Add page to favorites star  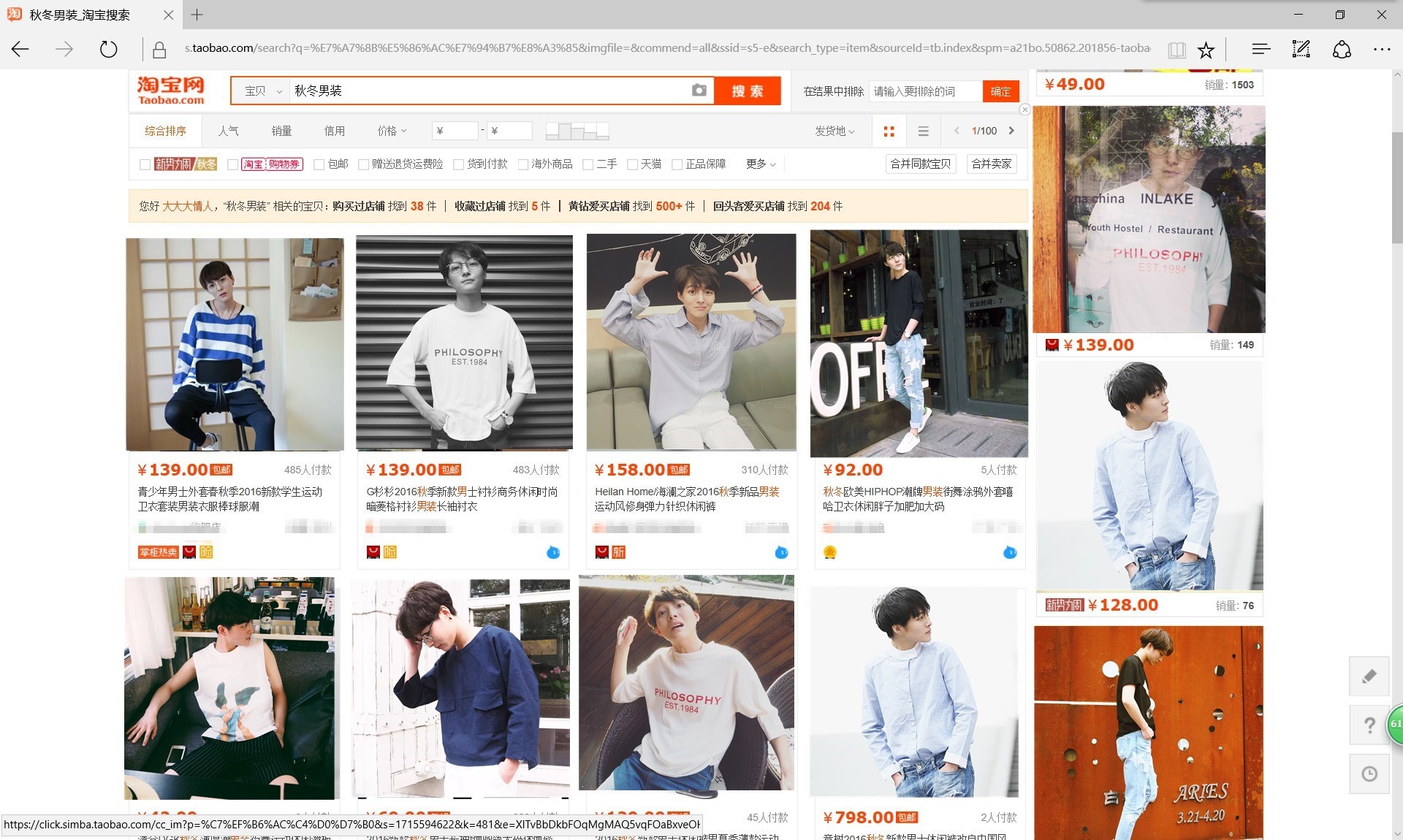pos(1206,50)
